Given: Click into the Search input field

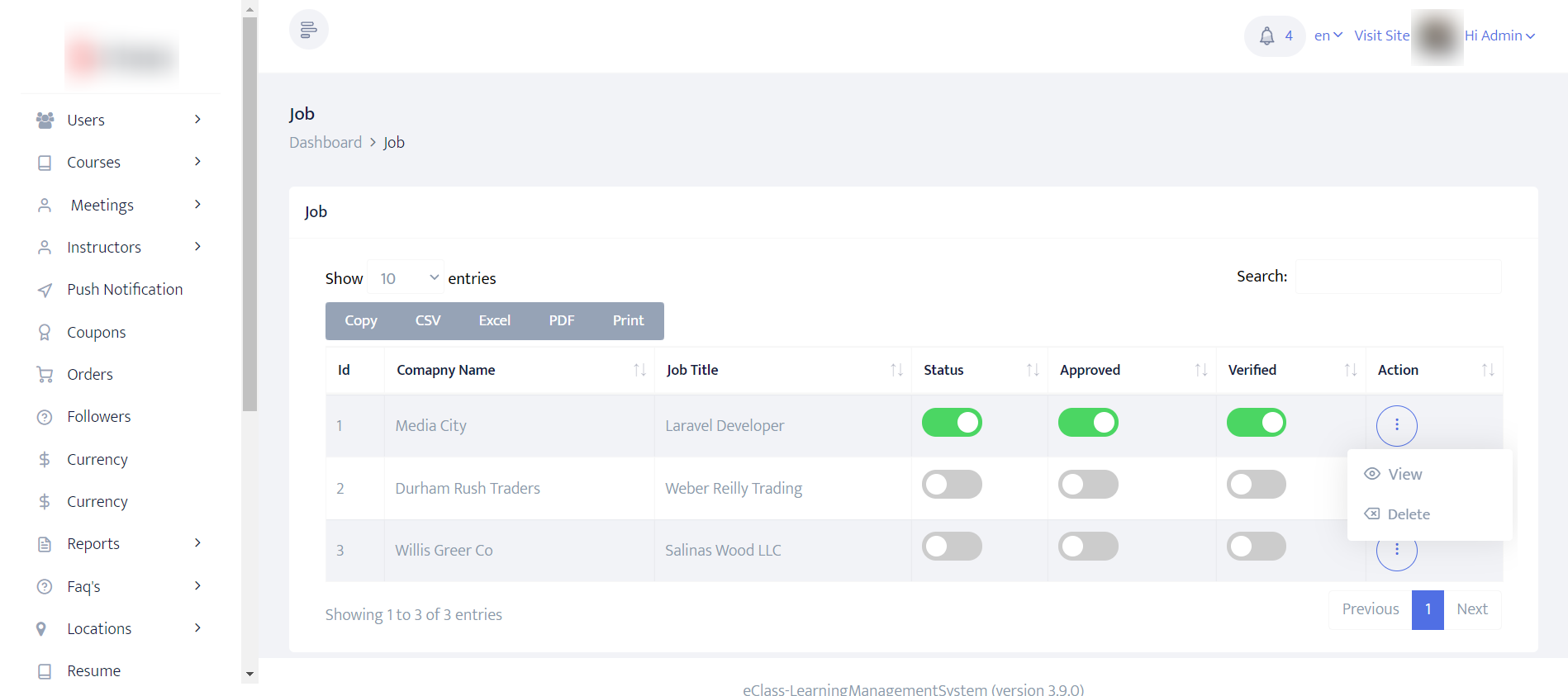Looking at the screenshot, I should pos(1398,277).
